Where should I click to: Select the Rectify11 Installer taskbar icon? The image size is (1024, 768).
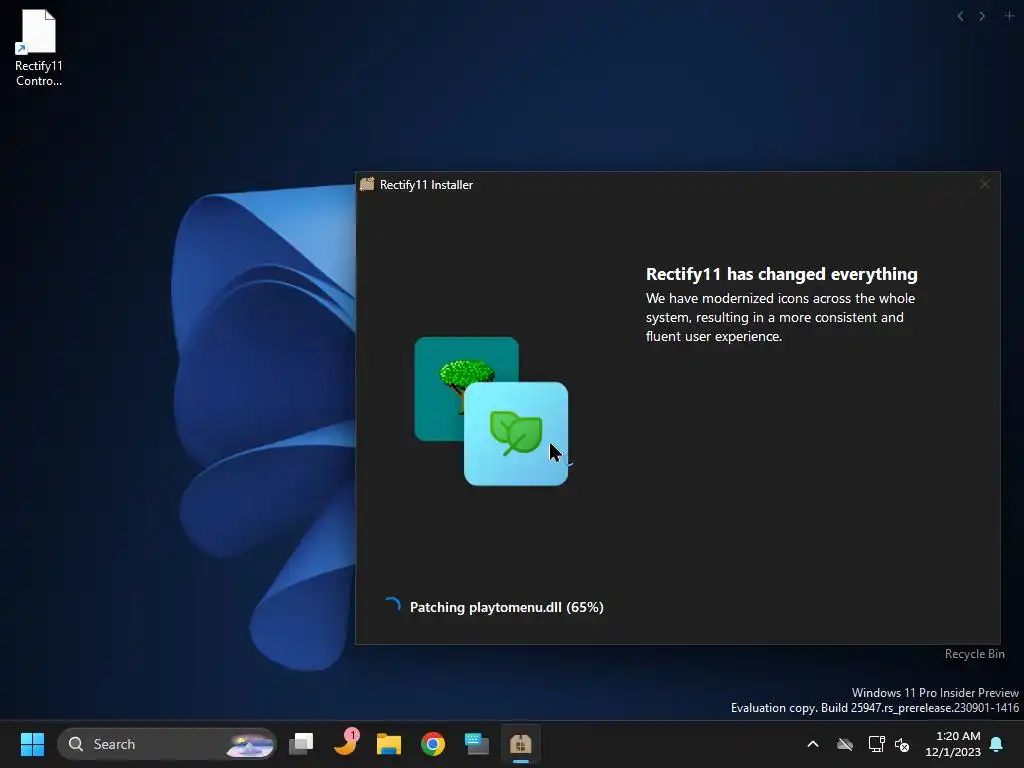[x=520, y=744]
